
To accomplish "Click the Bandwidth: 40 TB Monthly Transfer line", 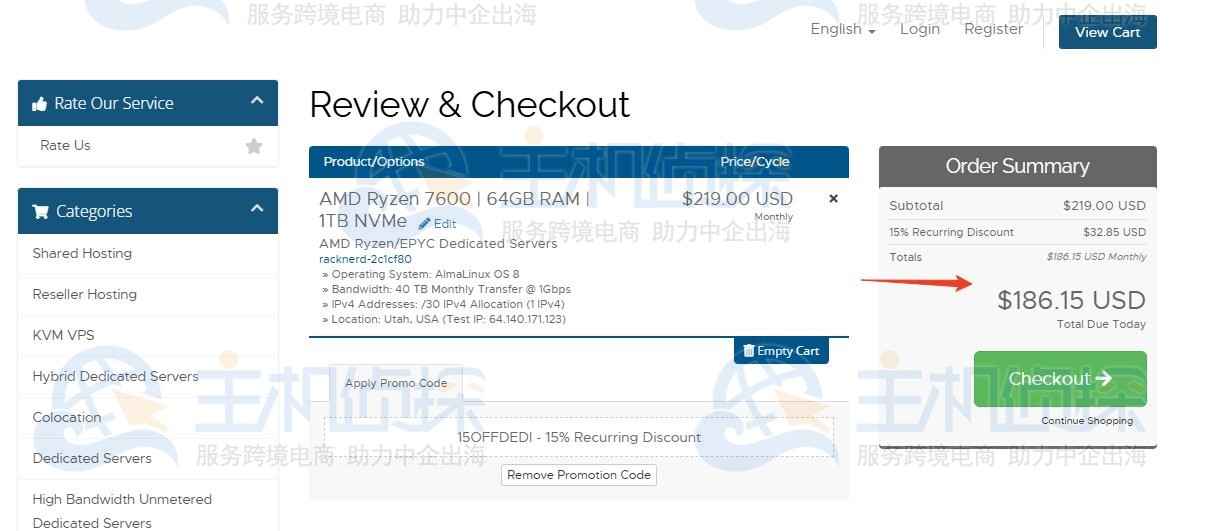I will [446, 289].
